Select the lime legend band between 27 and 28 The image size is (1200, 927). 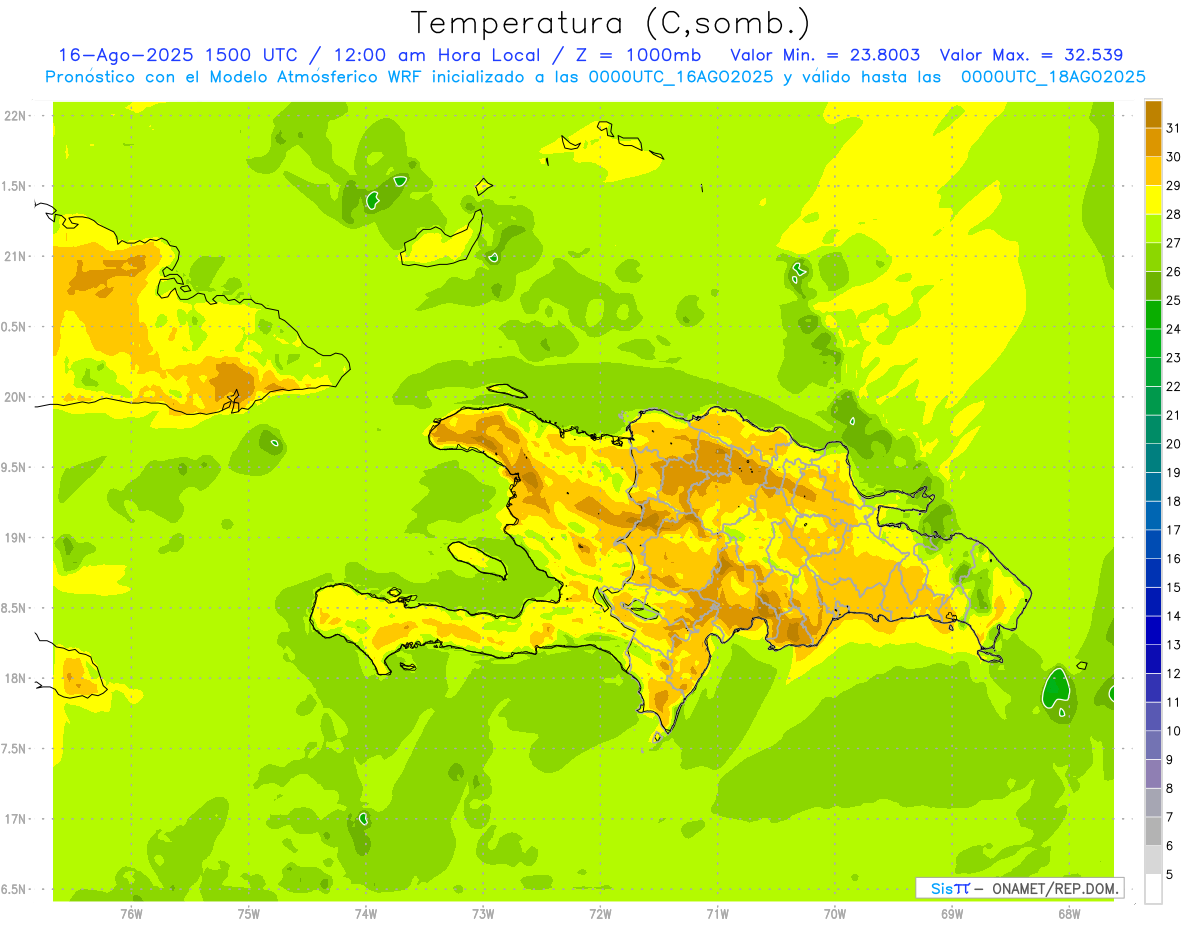(1153, 229)
